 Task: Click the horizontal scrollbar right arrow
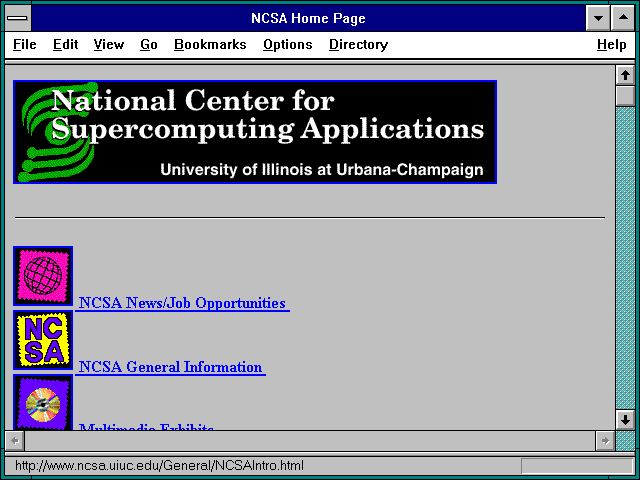point(605,441)
